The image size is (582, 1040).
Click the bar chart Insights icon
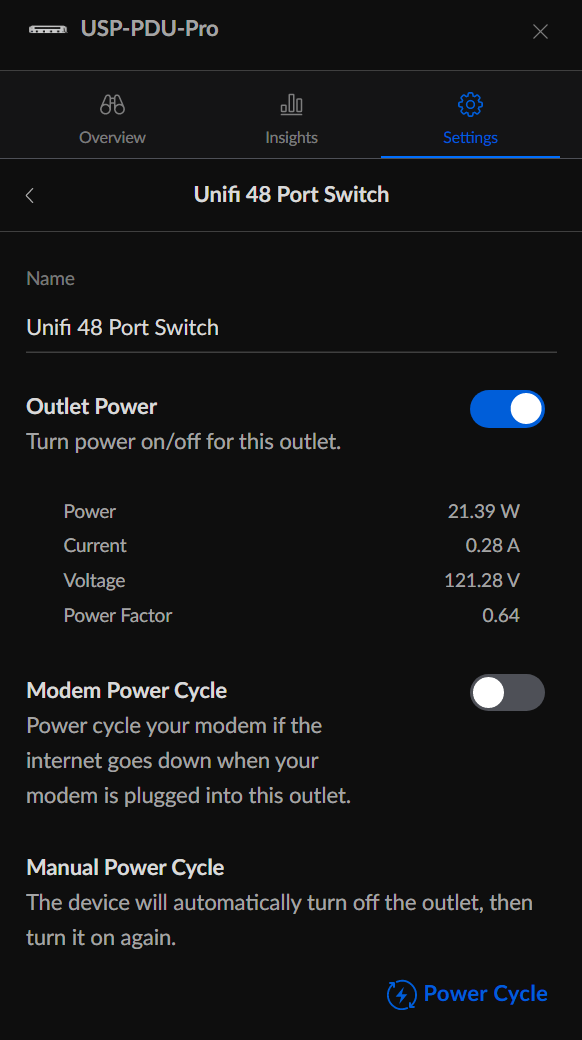pos(291,104)
